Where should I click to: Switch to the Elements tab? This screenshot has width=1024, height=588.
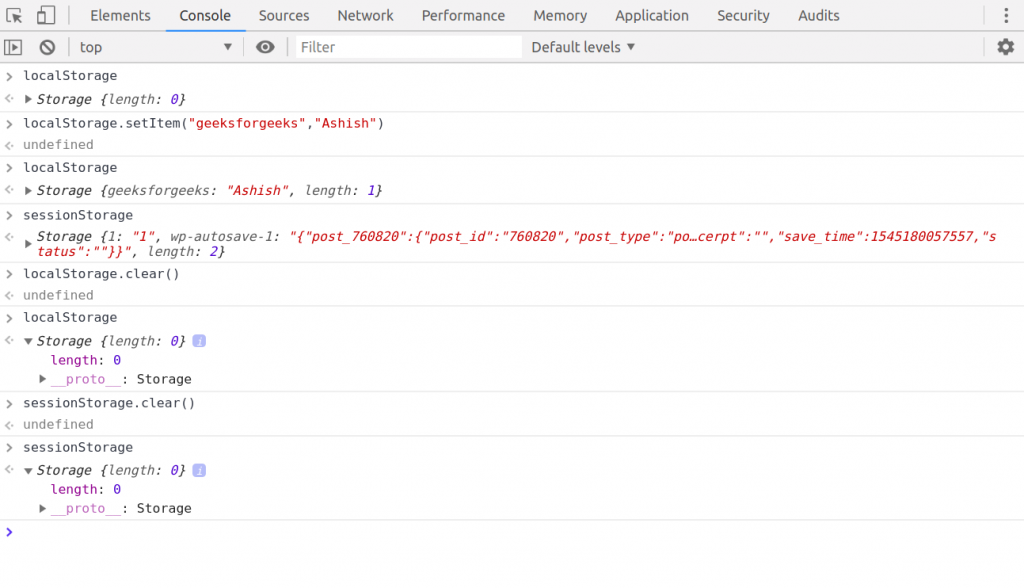tap(120, 16)
